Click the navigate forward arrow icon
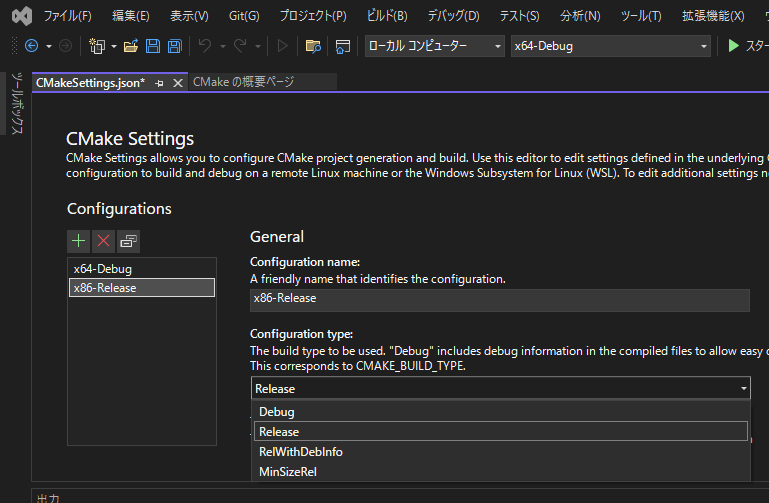The width and height of the screenshot is (769, 503). pos(65,46)
